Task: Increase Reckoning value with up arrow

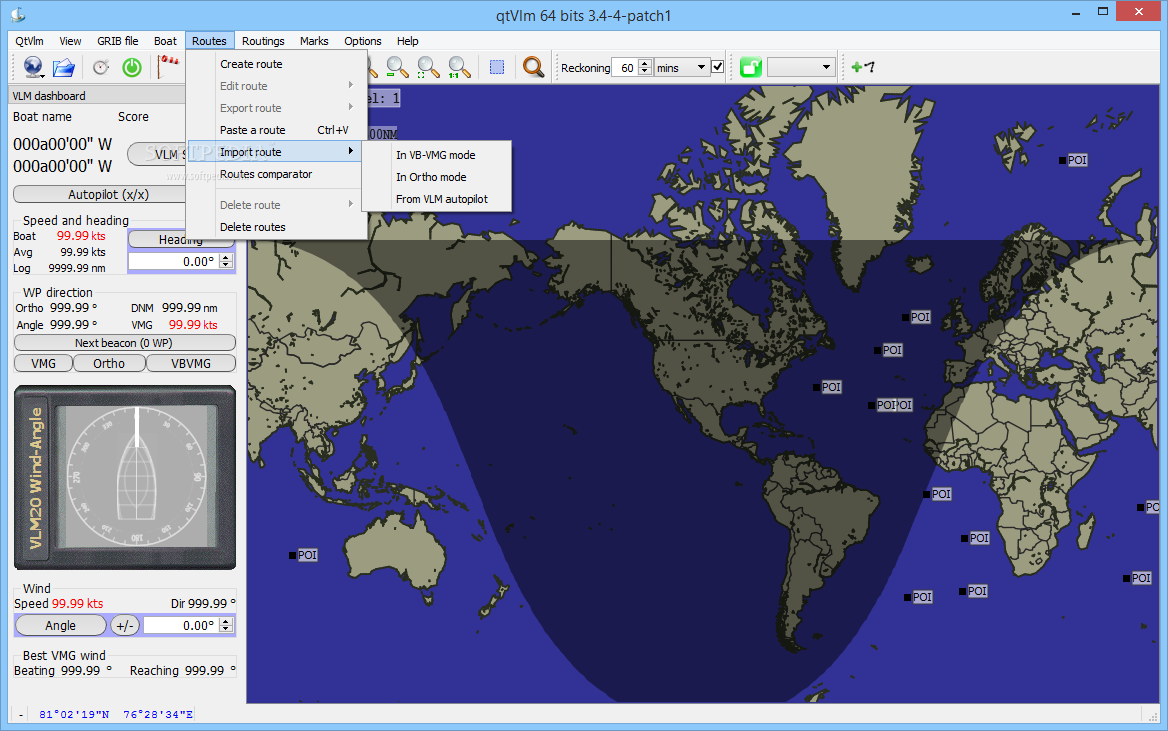Action: click(x=645, y=63)
